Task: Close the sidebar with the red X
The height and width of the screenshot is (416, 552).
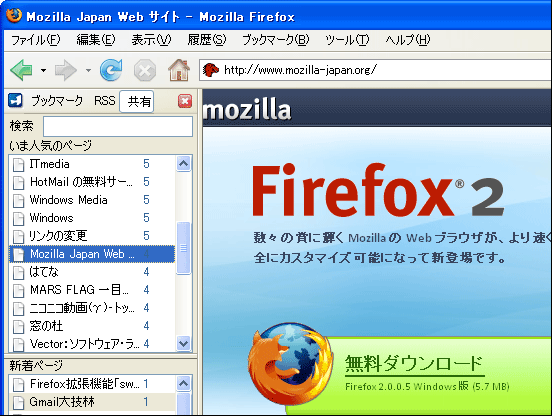Action: coord(185,101)
